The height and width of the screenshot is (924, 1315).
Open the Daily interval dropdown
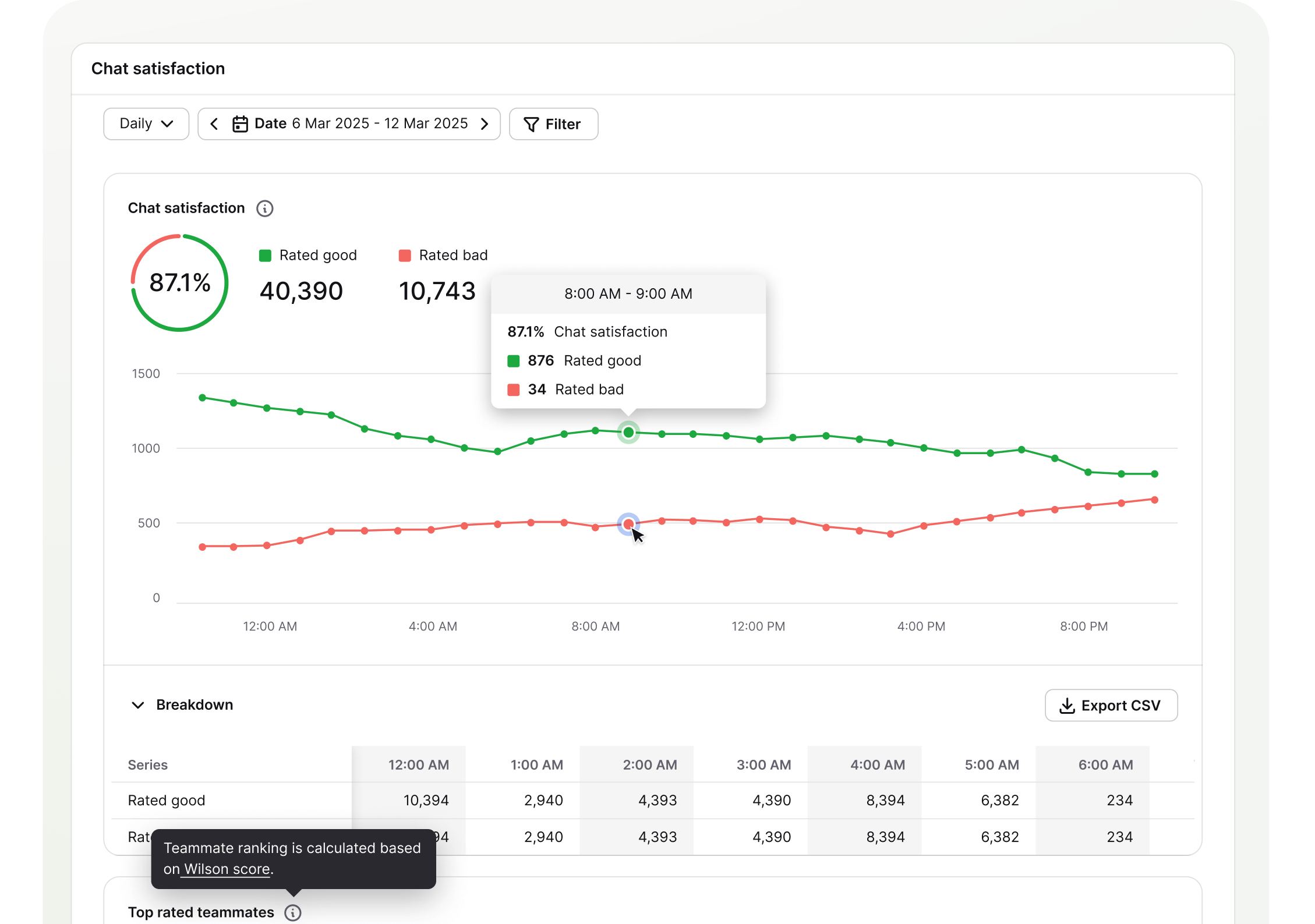(146, 124)
